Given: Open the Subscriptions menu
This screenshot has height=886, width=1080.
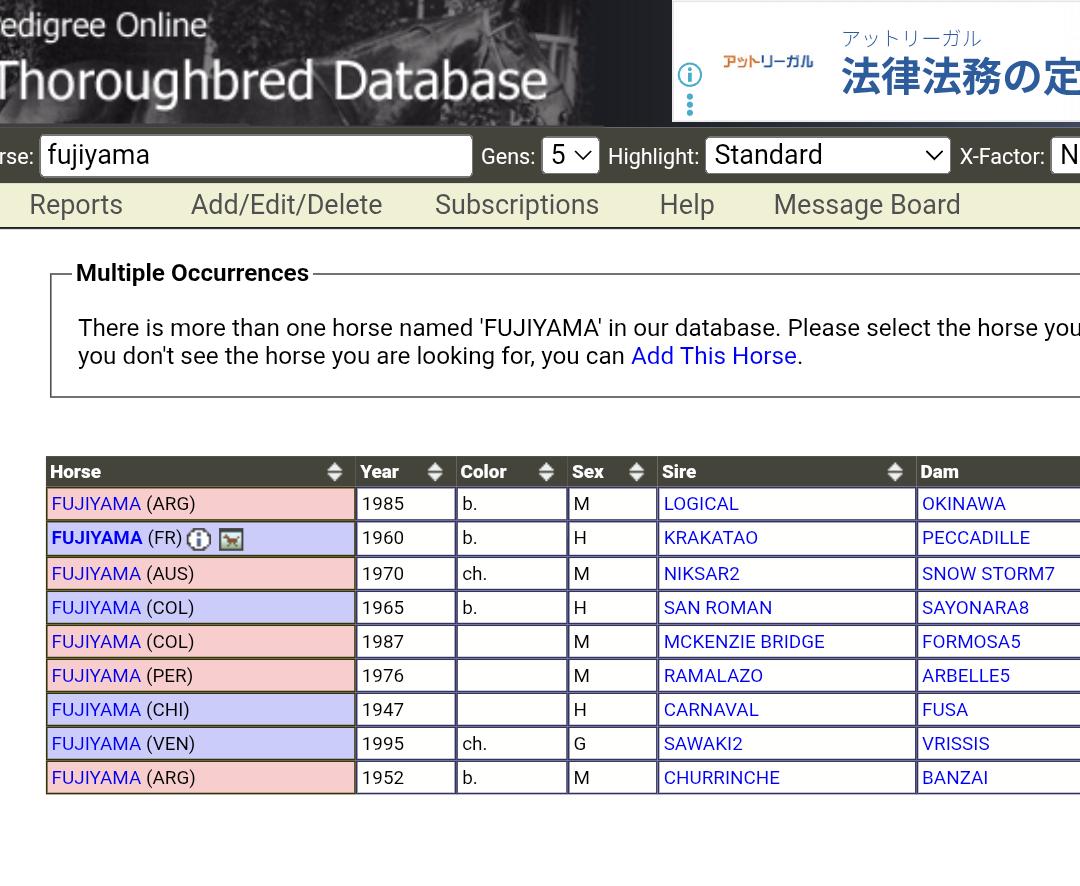Looking at the screenshot, I should [516, 205].
